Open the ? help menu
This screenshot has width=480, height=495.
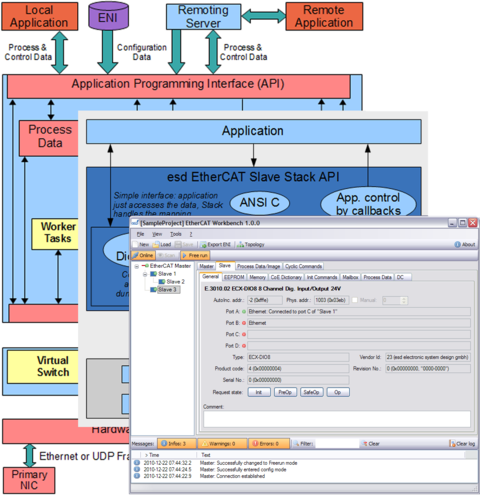191,234
